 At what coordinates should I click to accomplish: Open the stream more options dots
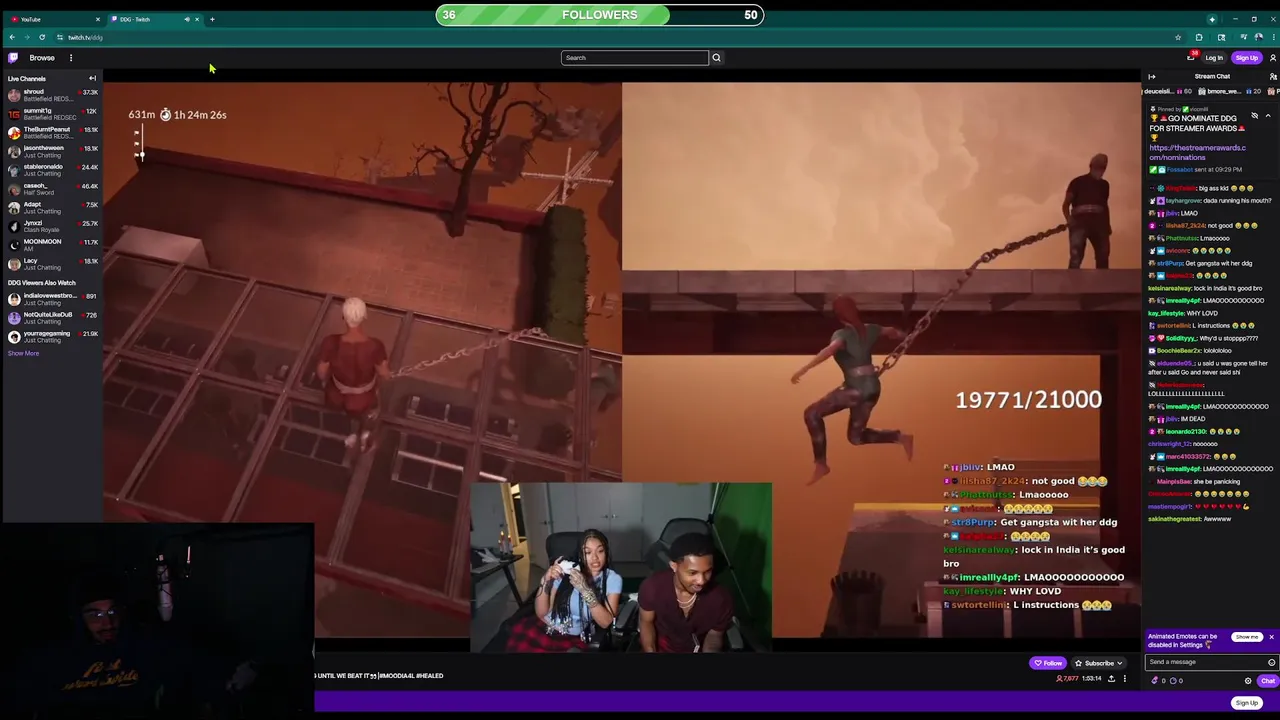click(x=1124, y=679)
